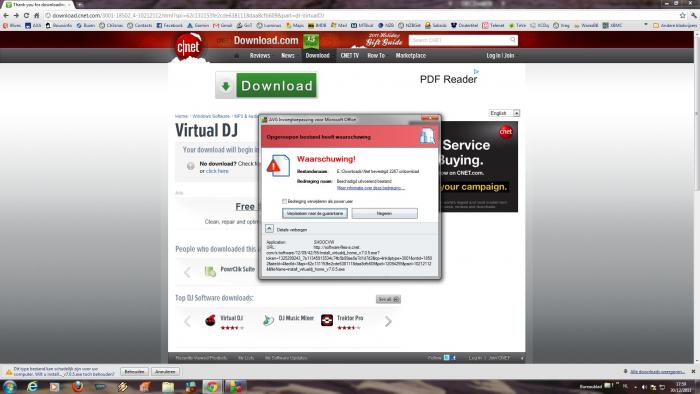Open the Contacts bookmark
Screen dimensions: 700x394
coord(140,25)
